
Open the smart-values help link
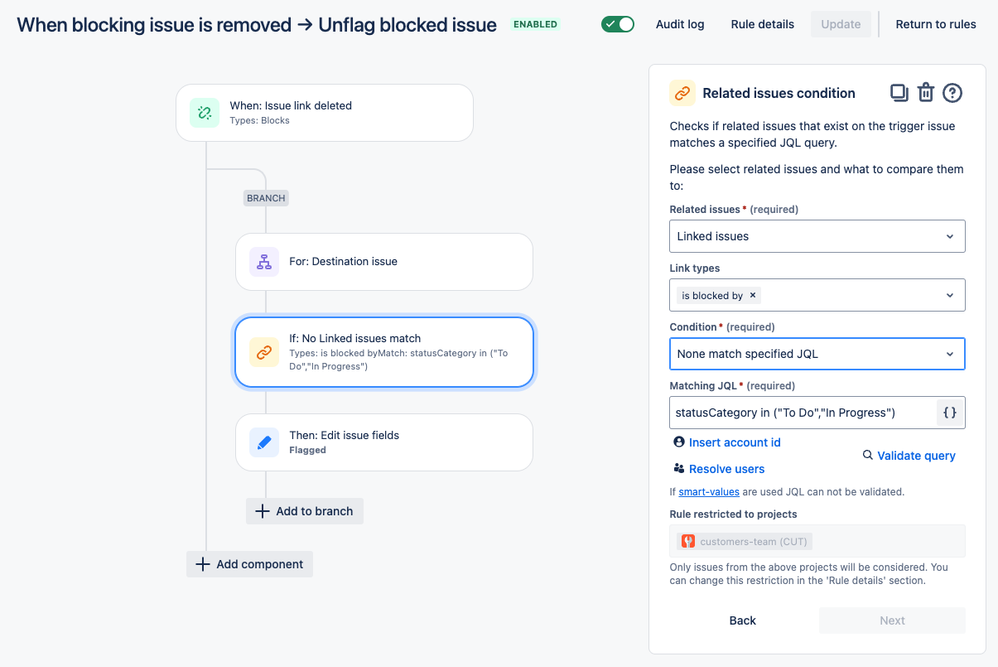(x=709, y=492)
